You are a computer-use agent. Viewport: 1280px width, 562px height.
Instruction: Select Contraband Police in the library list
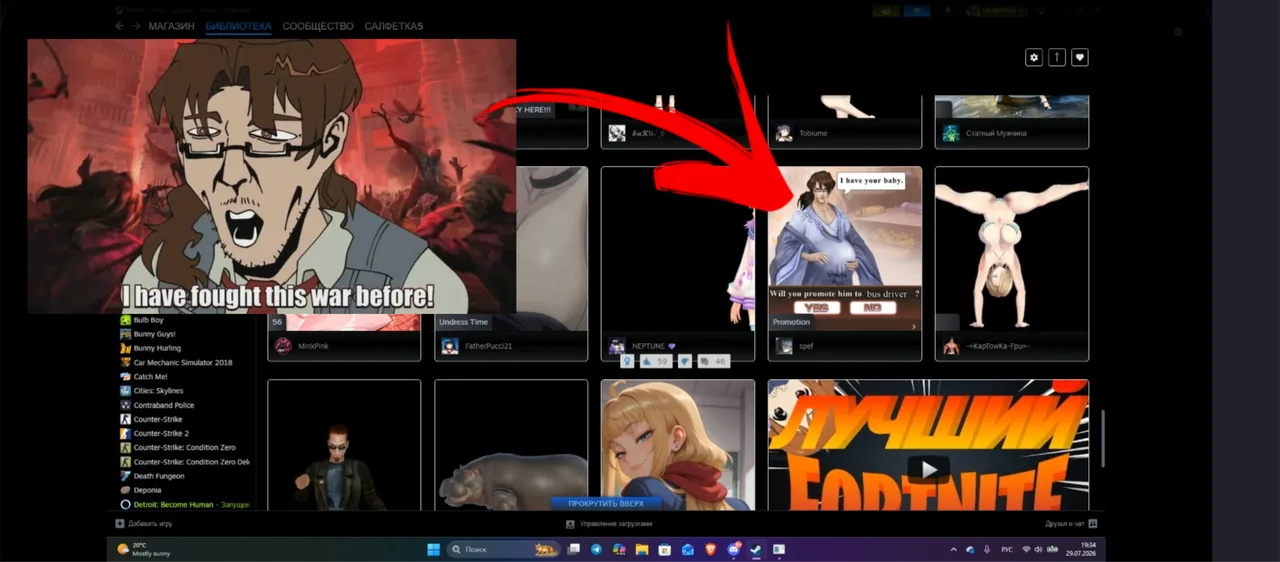tap(163, 405)
